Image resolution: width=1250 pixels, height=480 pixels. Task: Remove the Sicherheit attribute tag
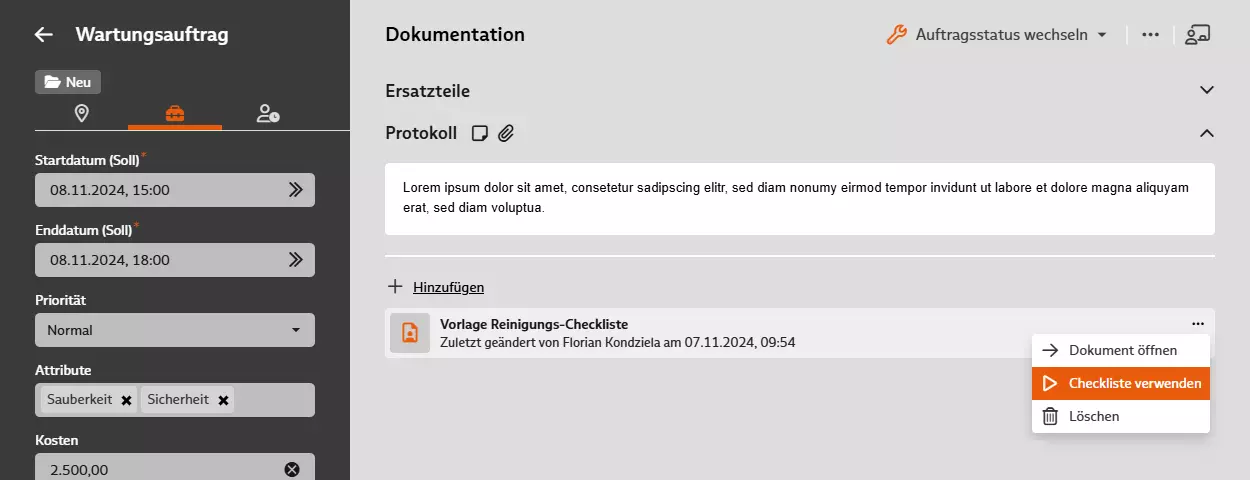223,400
